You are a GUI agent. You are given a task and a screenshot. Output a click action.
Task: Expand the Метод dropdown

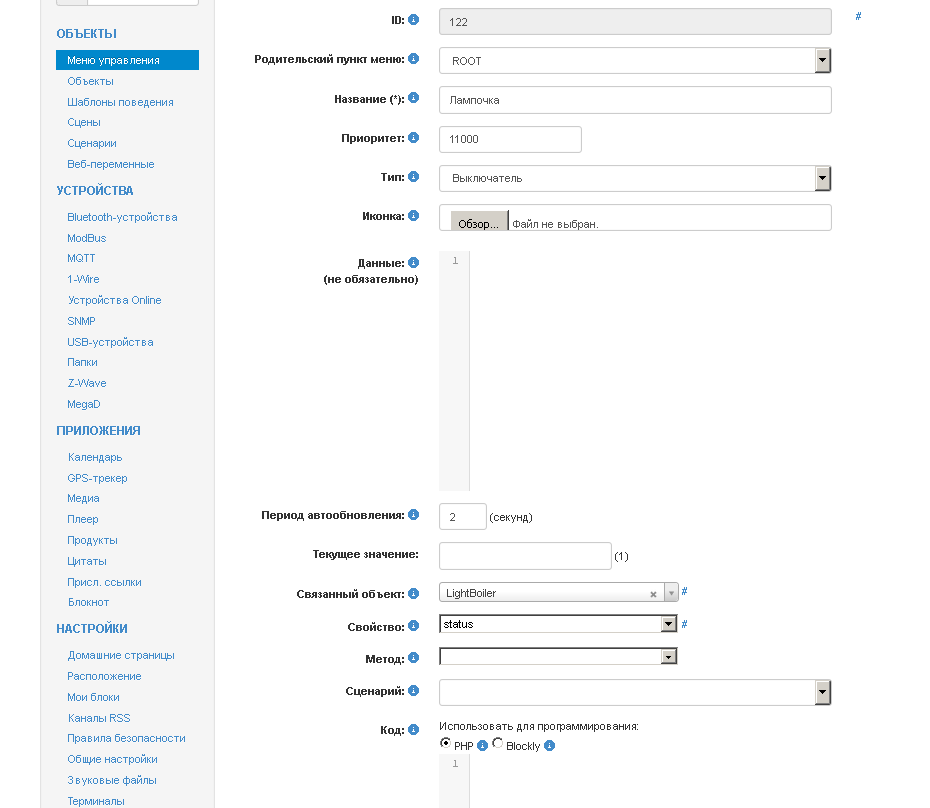point(669,657)
